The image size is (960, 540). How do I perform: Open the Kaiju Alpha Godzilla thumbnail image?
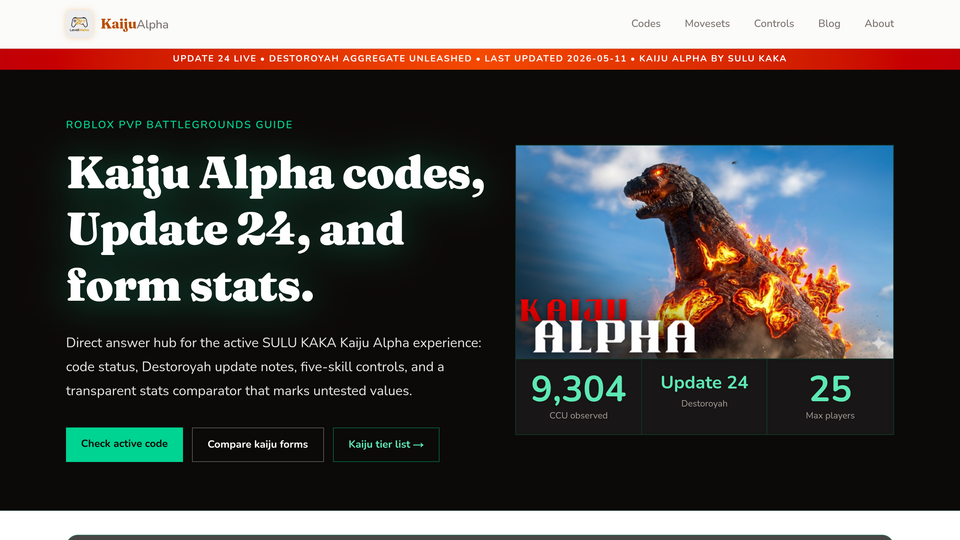coord(704,252)
